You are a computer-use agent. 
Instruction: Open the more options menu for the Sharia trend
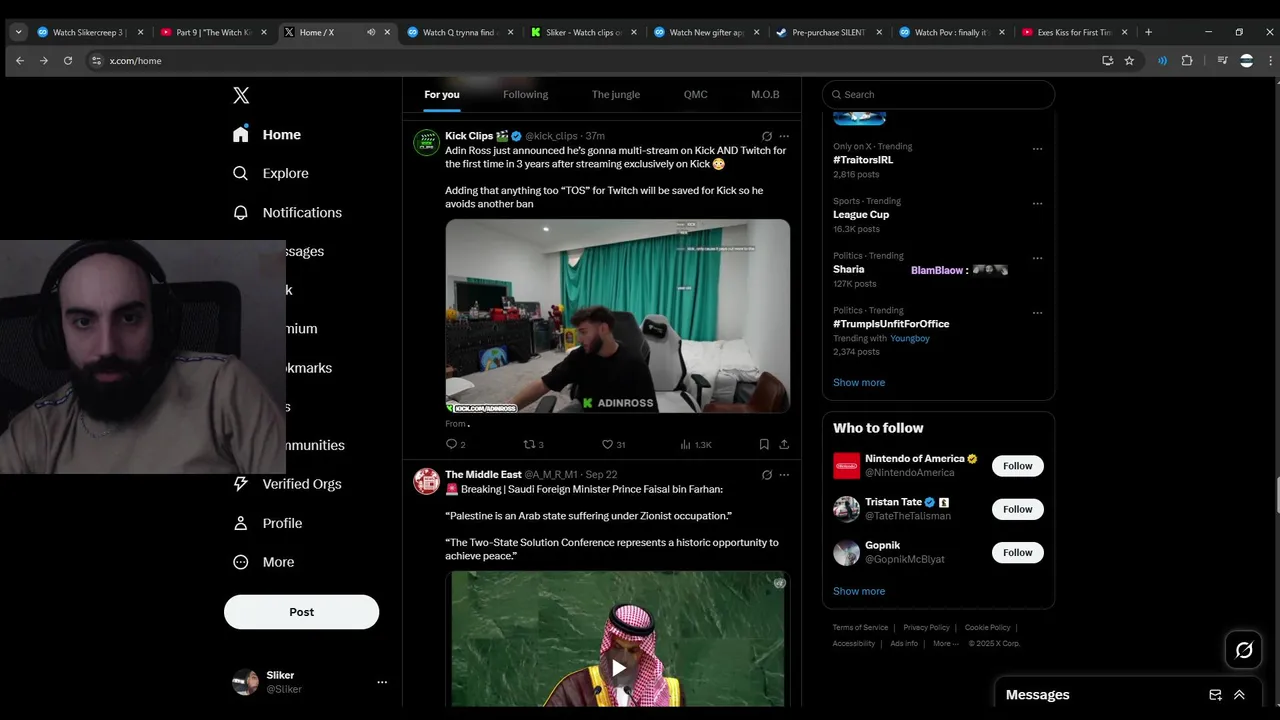click(x=1037, y=258)
